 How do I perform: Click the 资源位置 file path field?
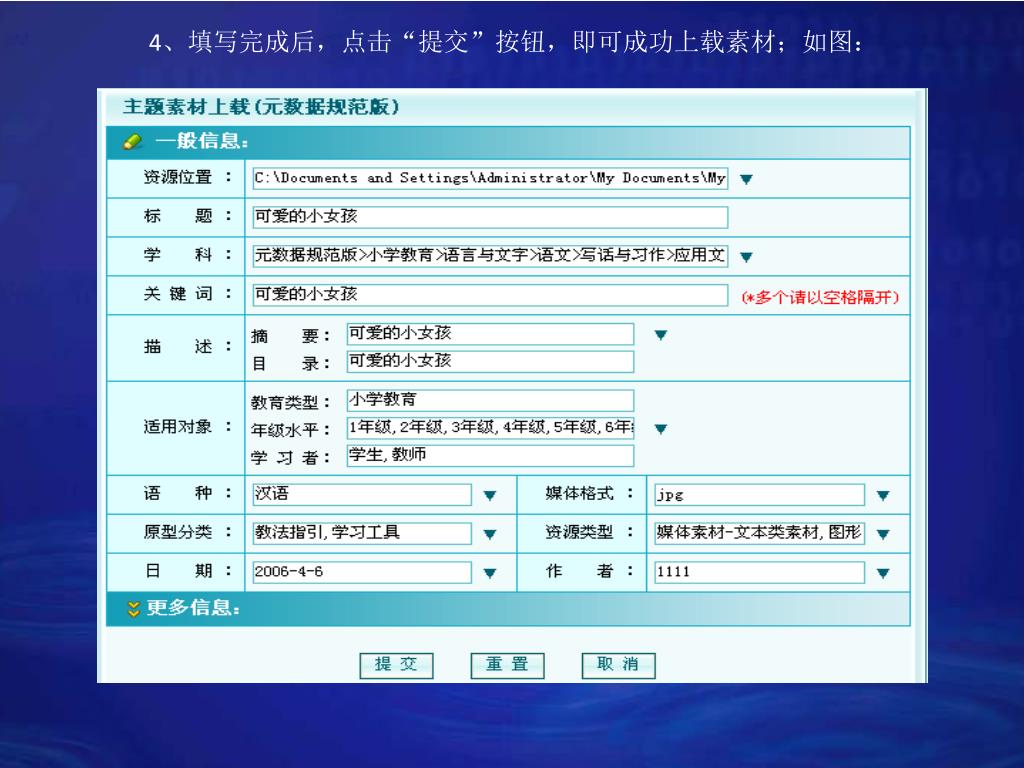tap(490, 178)
